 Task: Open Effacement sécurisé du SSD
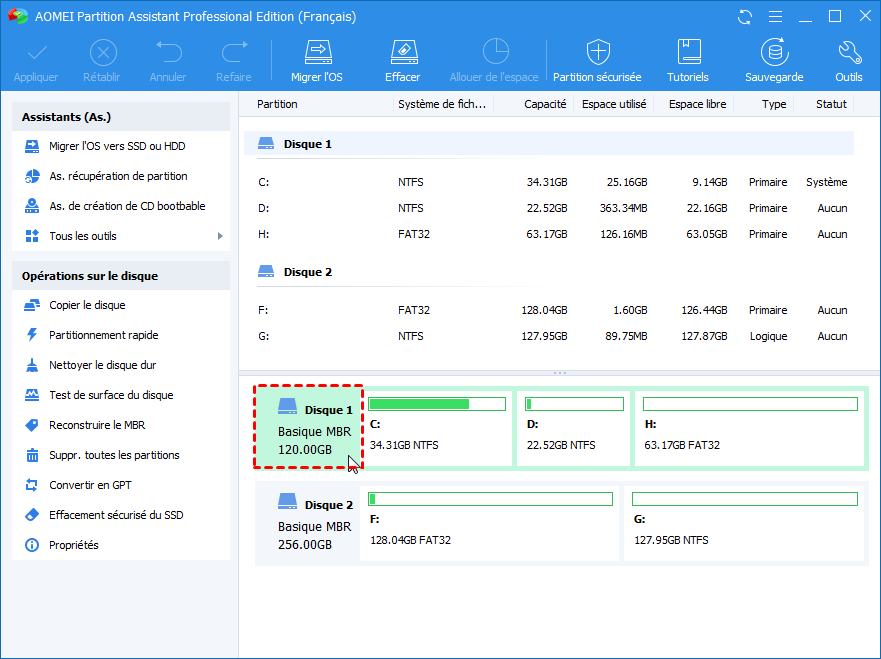coord(116,515)
